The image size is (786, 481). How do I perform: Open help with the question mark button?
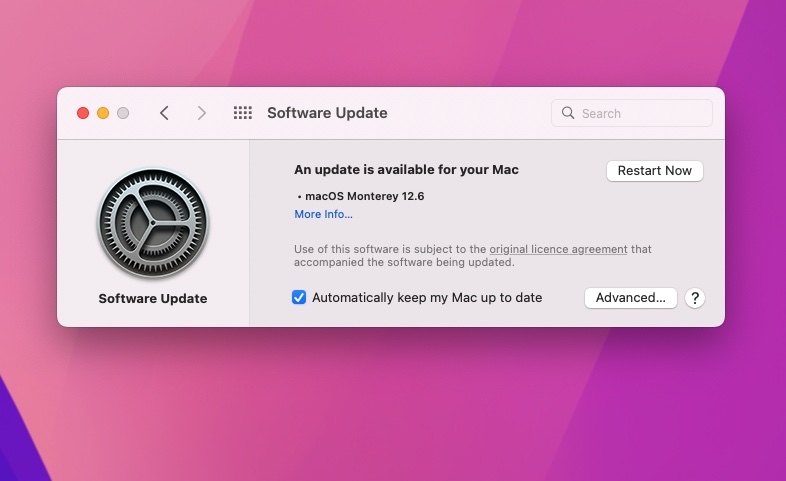695,298
